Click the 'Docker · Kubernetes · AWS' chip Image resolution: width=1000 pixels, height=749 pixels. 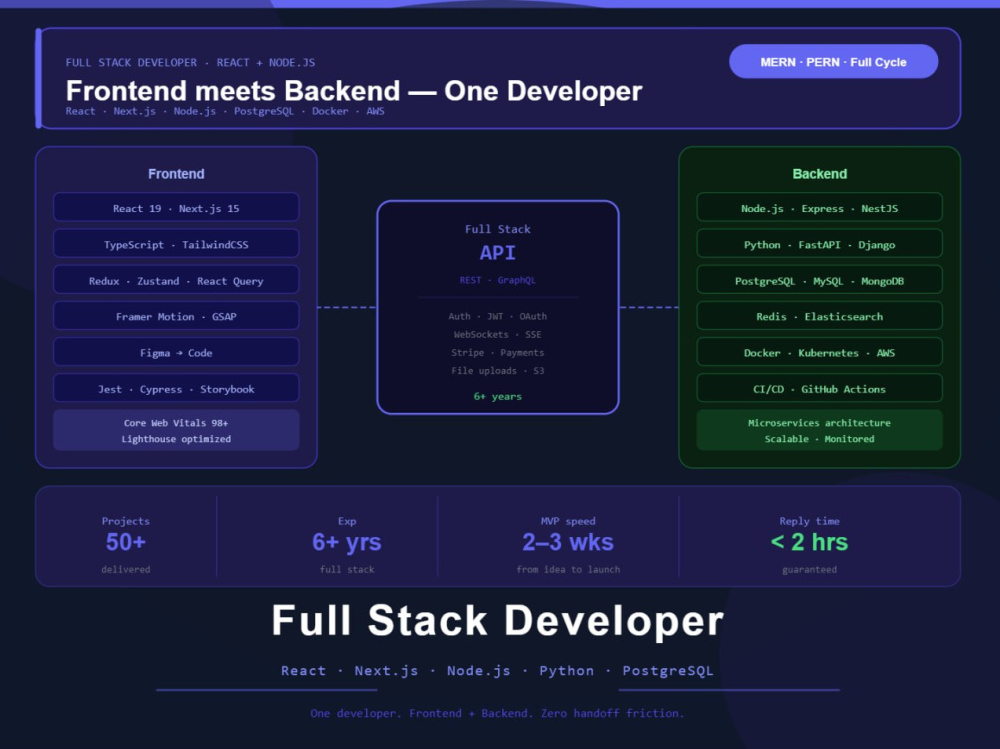coord(820,353)
